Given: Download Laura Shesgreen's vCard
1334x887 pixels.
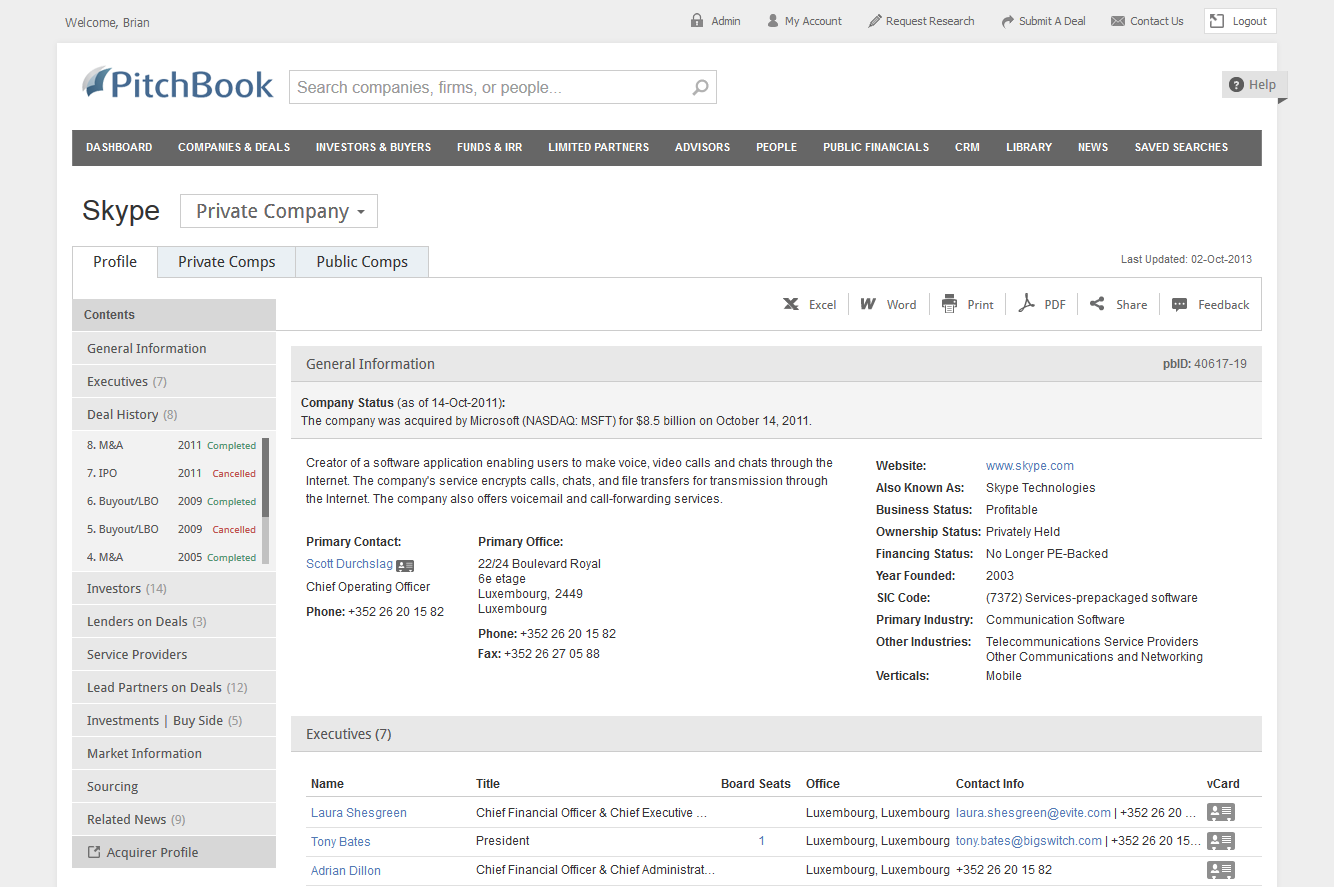Looking at the screenshot, I should 1221,812.
